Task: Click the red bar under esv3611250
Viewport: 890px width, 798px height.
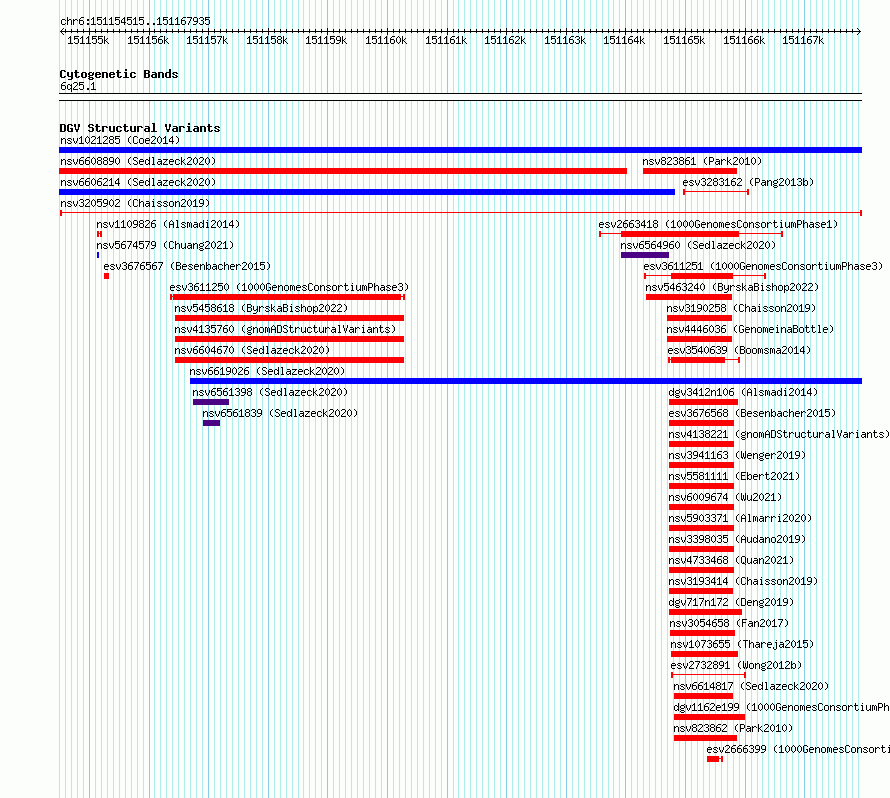Action: [287, 297]
